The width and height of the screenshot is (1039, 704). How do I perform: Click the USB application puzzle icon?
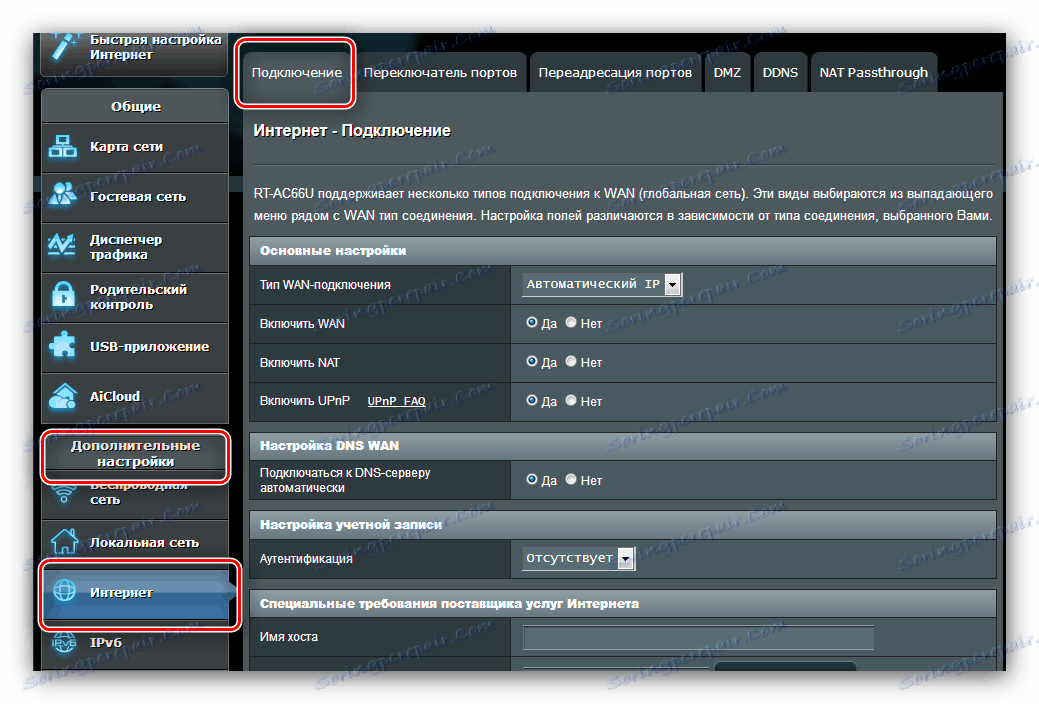(62, 345)
